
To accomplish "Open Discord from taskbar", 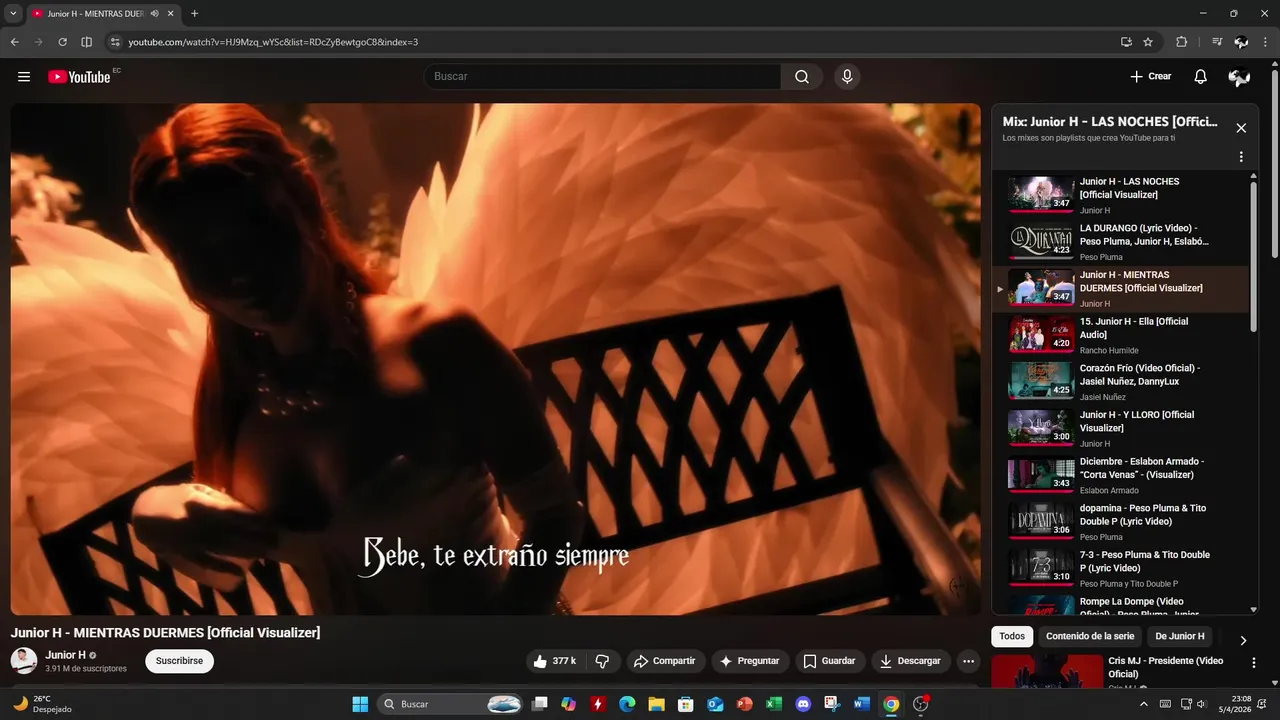I will (x=803, y=704).
